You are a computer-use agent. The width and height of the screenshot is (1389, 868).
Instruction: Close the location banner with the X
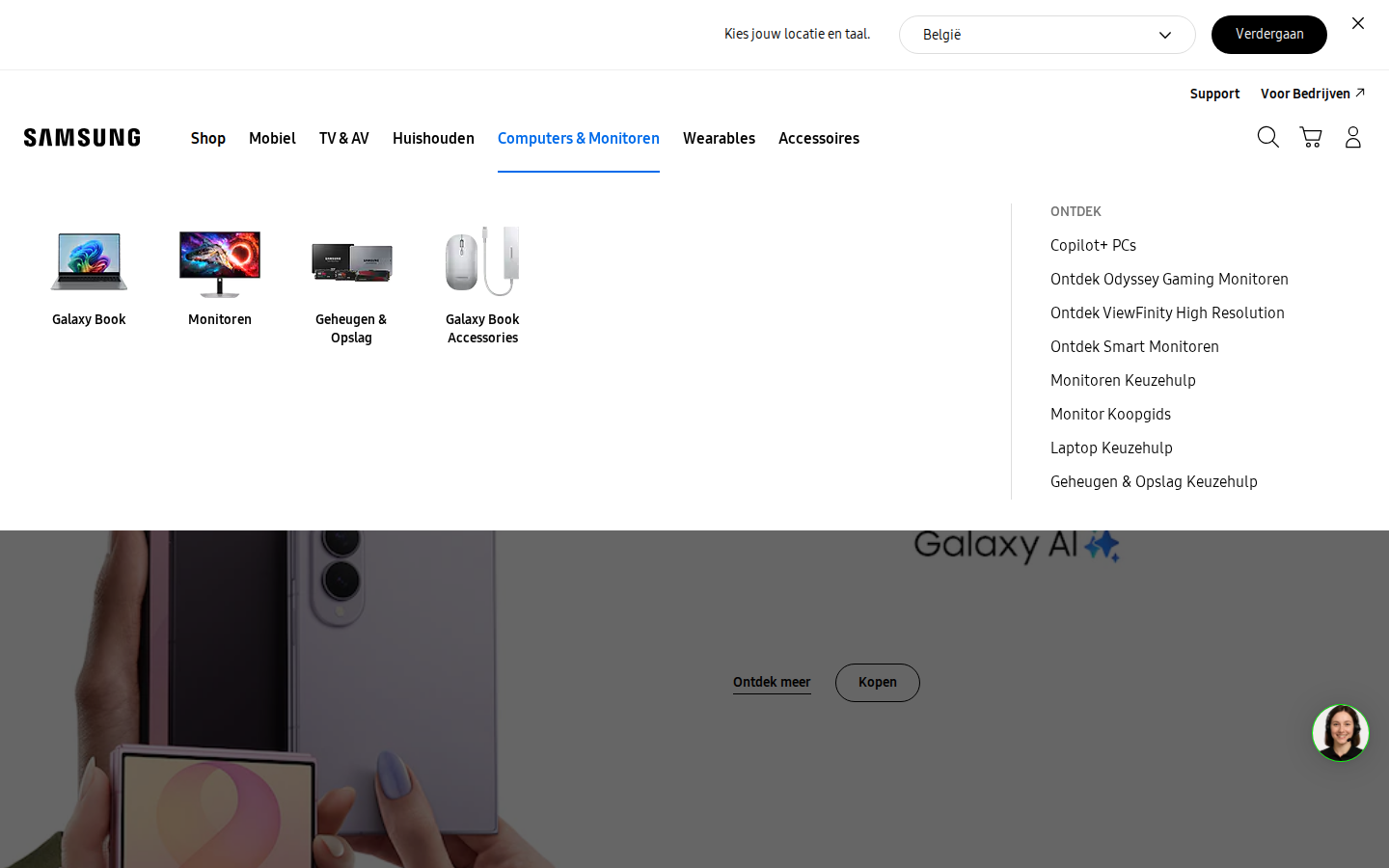[1358, 23]
